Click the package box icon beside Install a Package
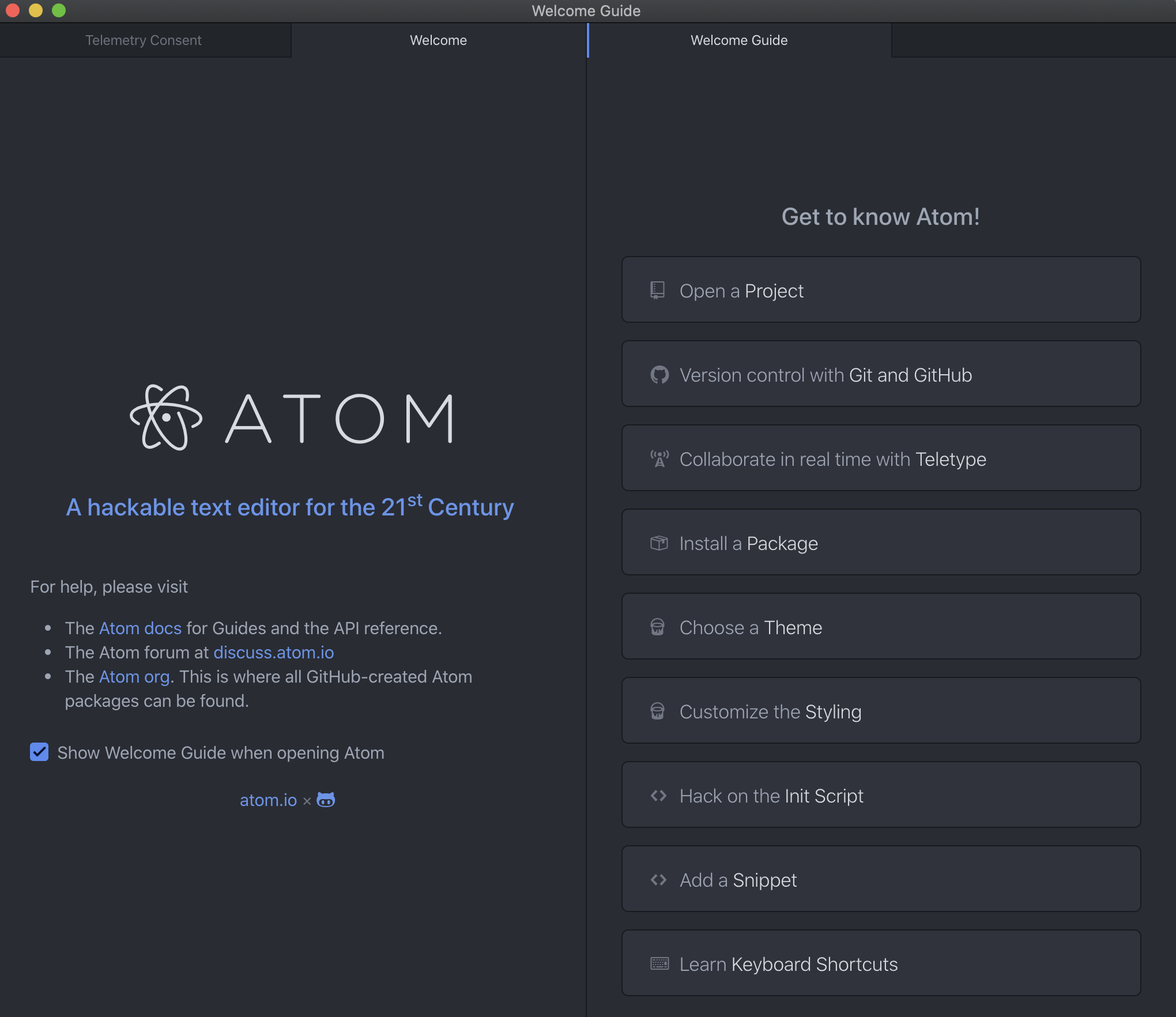This screenshot has height=1017, width=1176. point(659,543)
